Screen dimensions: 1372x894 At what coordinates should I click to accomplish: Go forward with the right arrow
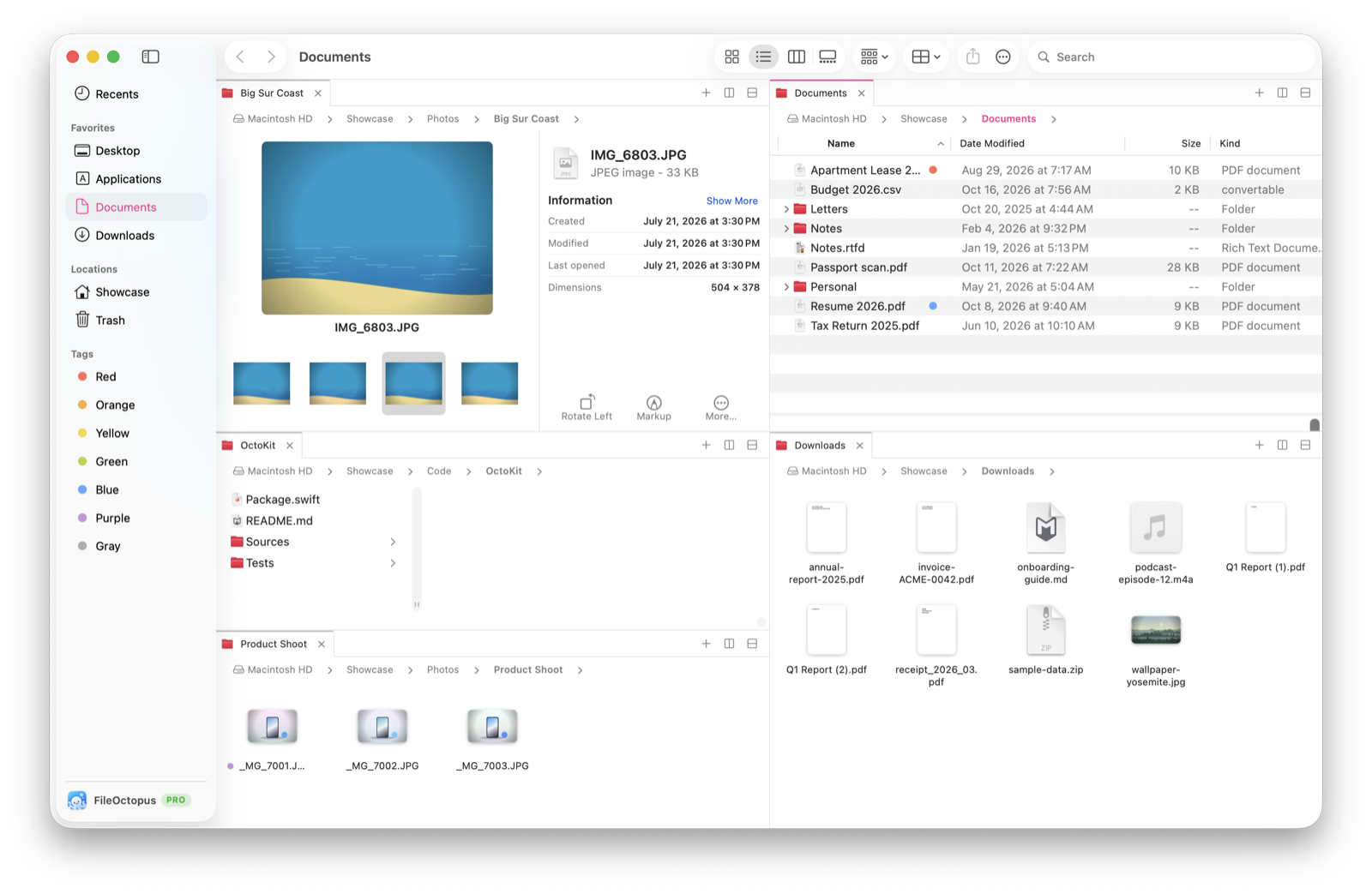click(271, 57)
